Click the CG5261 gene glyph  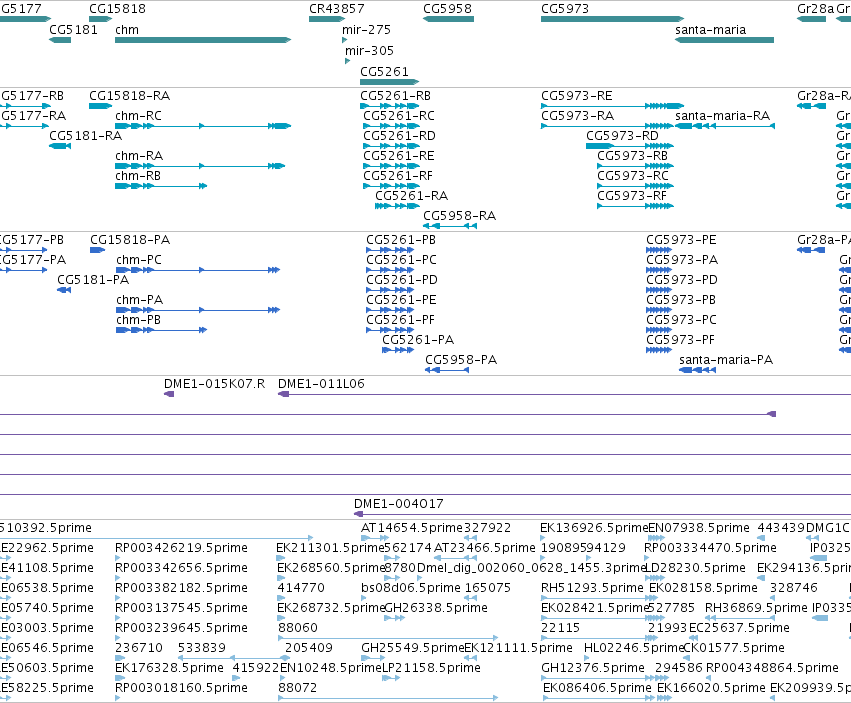pyautogui.click(x=389, y=82)
